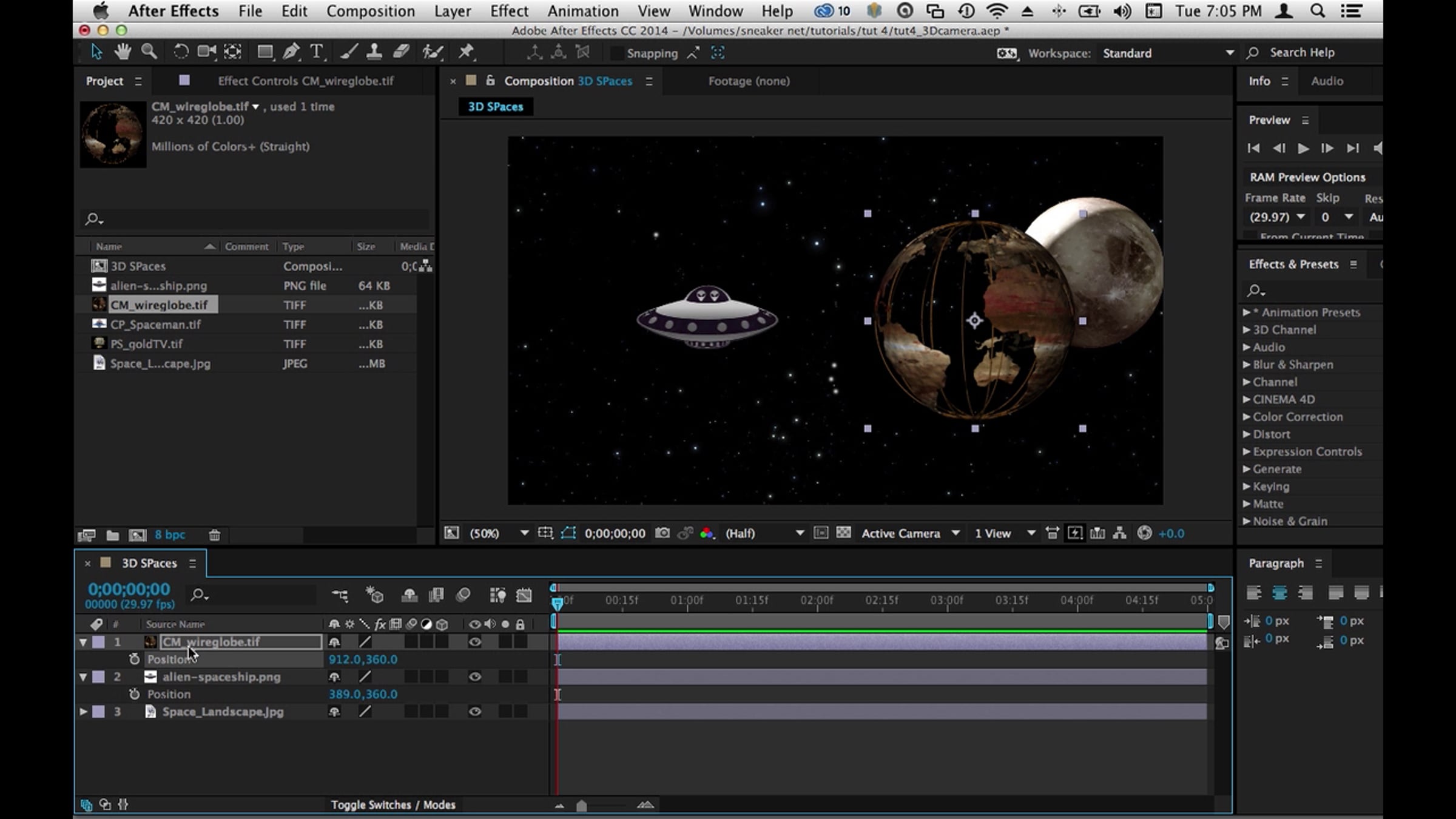Open Show Channel color management icon
Viewport: 1456px width, 819px height.
pos(707,533)
